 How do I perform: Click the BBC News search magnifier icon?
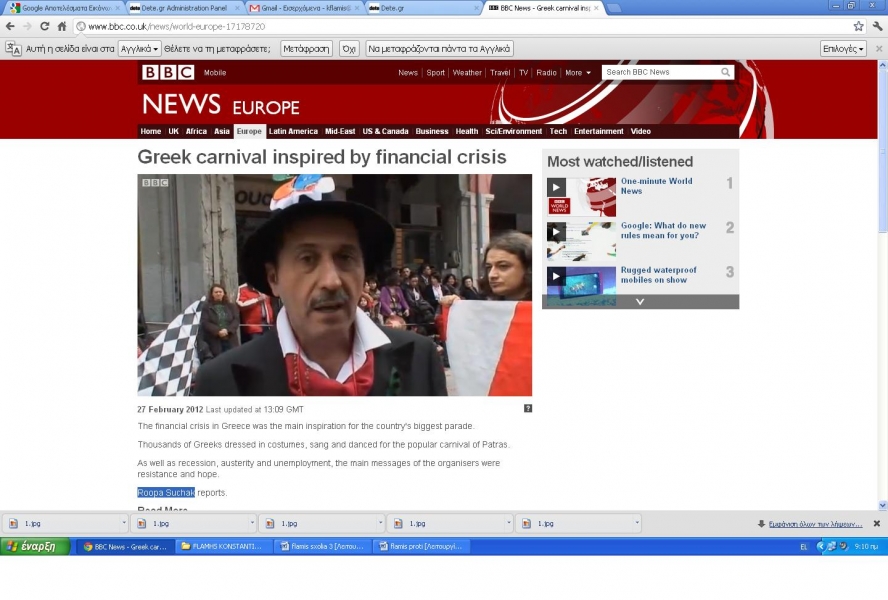726,72
